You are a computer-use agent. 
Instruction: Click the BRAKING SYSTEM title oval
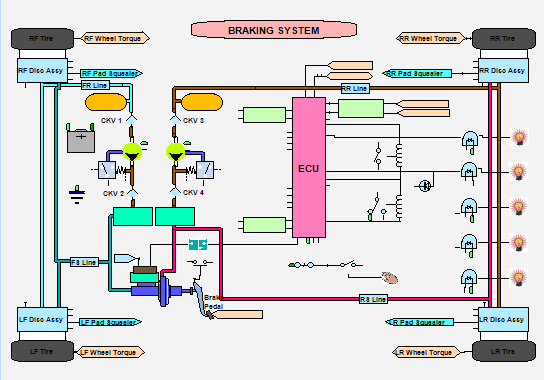pyautogui.click(x=274, y=30)
